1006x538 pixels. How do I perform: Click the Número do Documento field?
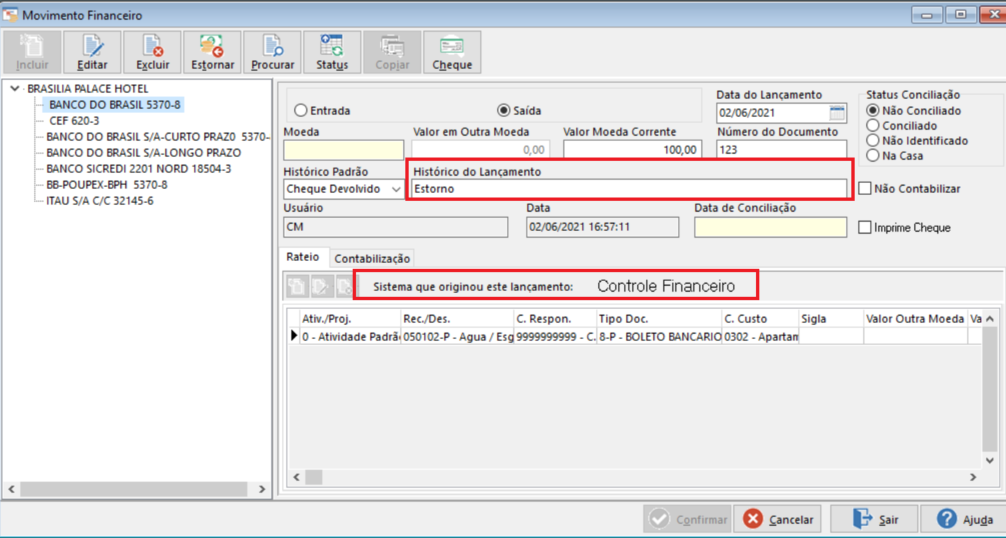point(781,150)
